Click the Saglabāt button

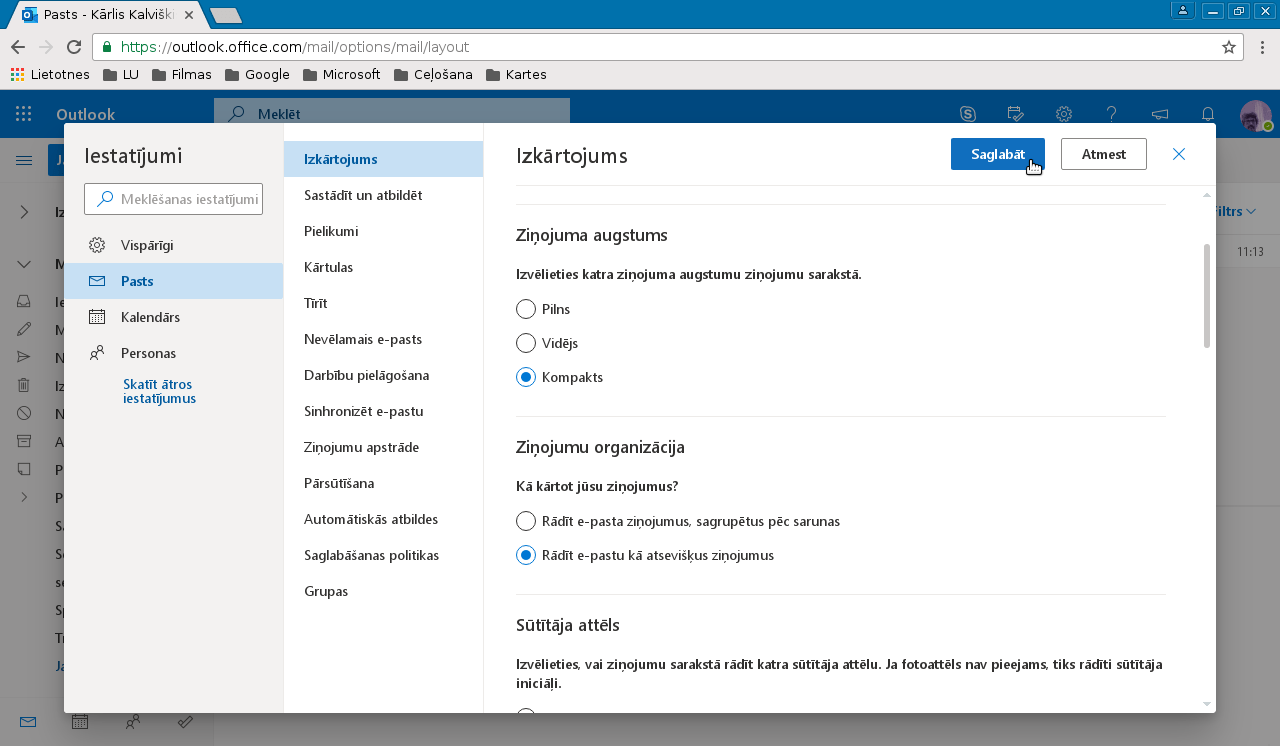click(998, 154)
